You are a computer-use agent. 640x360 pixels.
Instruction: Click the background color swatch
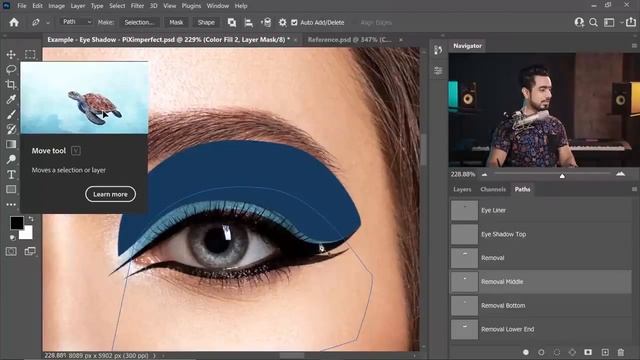click(27, 233)
